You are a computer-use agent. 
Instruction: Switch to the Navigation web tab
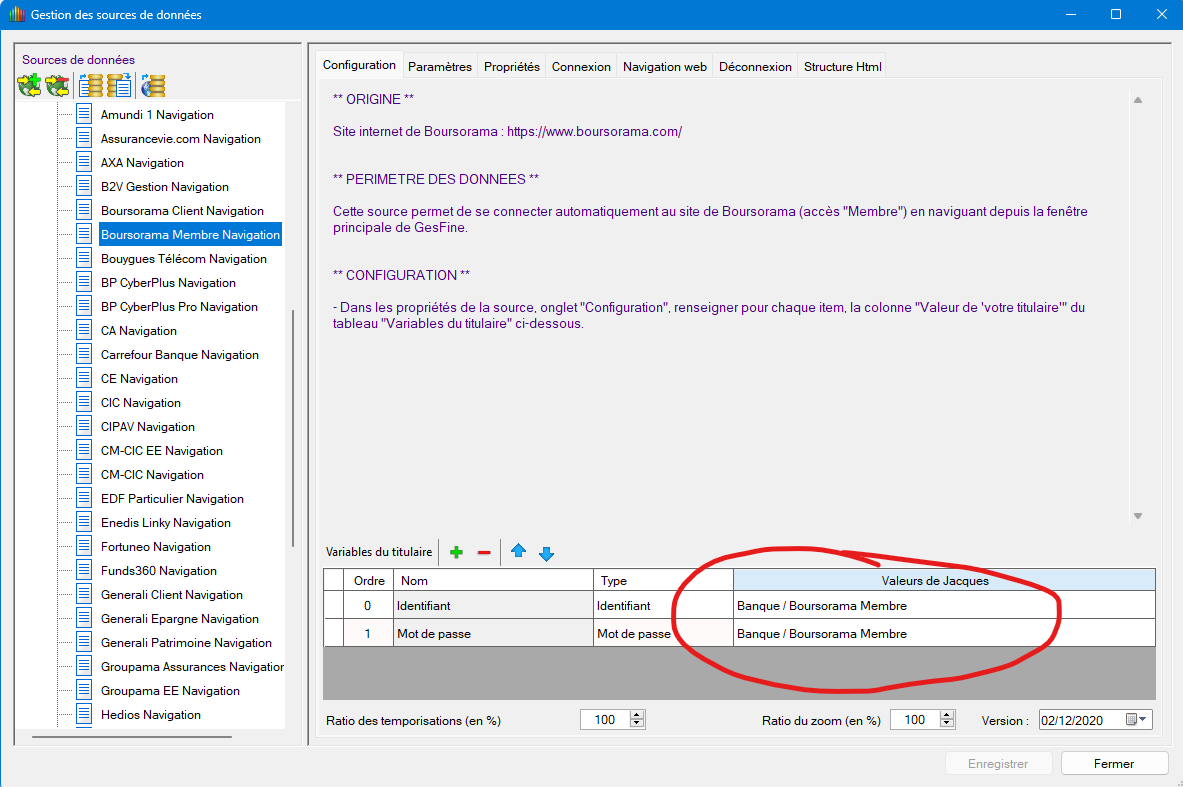pos(664,67)
